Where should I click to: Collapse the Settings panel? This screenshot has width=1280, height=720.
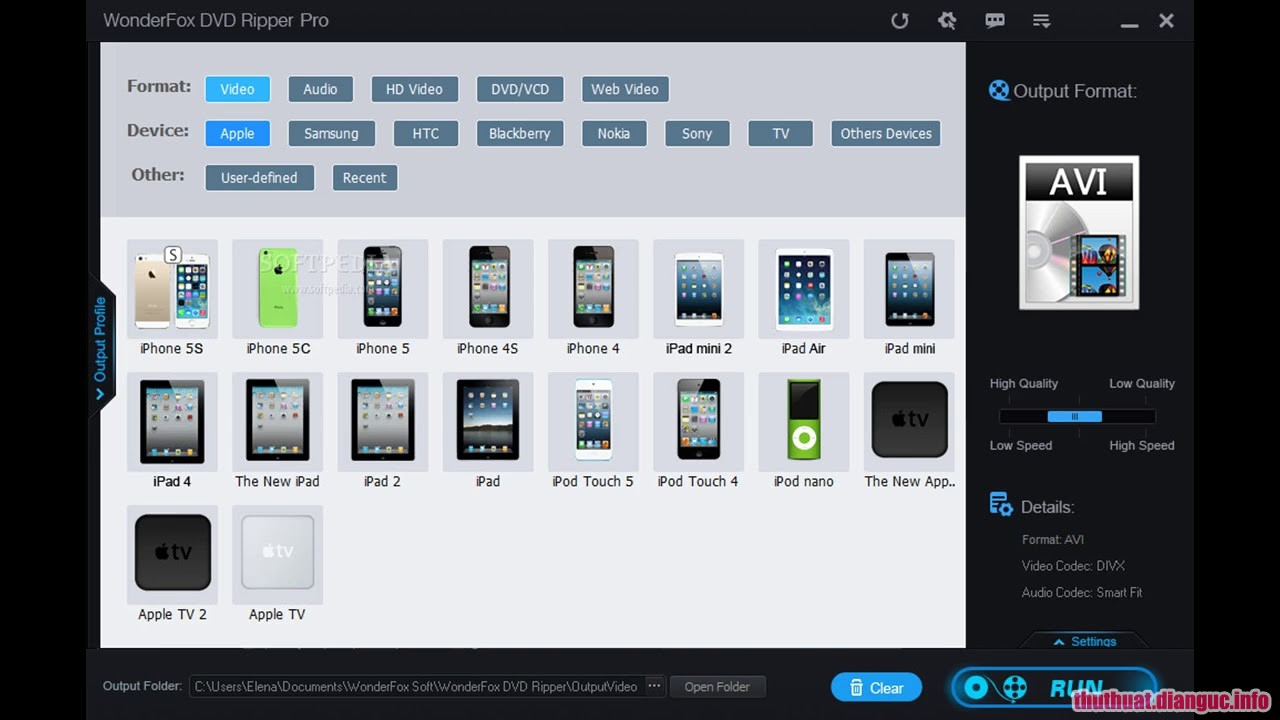(x=1085, y=641)
